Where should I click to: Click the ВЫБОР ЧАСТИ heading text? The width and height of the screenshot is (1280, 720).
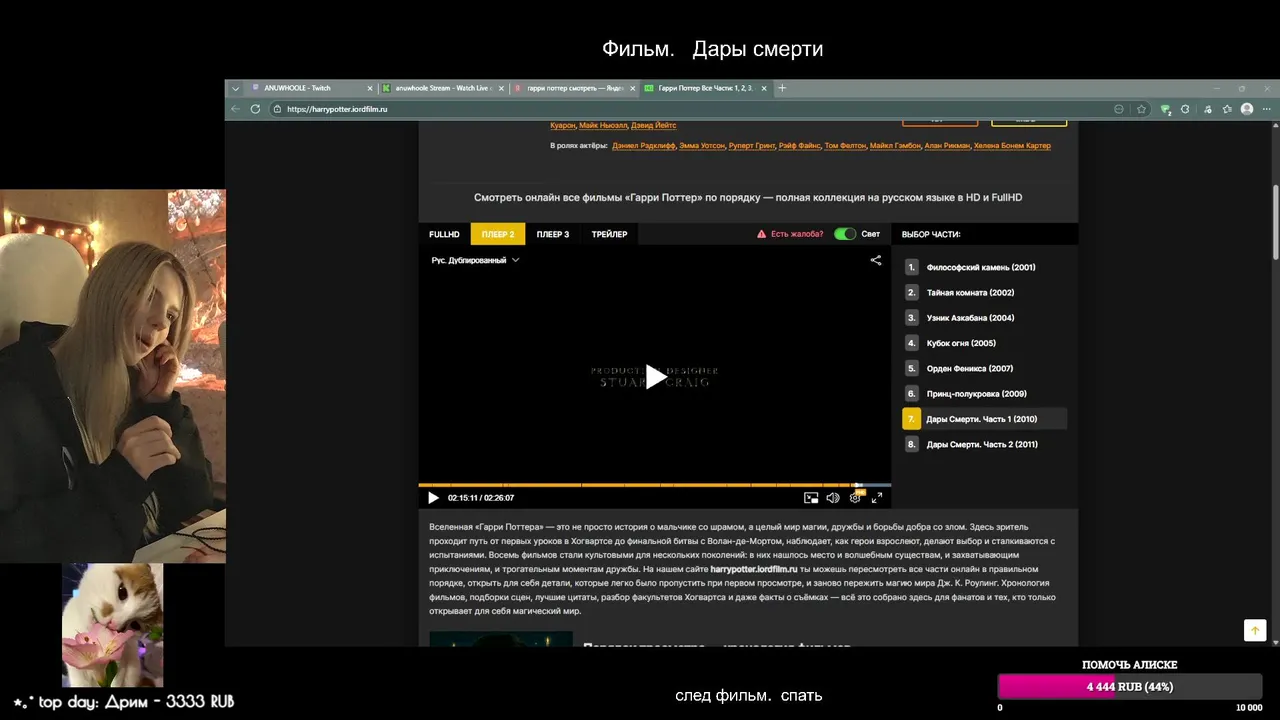click(x=931, y=234)
